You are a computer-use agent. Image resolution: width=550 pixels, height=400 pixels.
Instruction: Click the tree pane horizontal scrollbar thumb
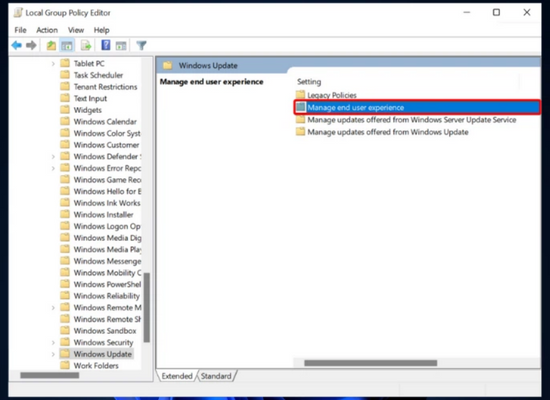(x=49, y=375)
